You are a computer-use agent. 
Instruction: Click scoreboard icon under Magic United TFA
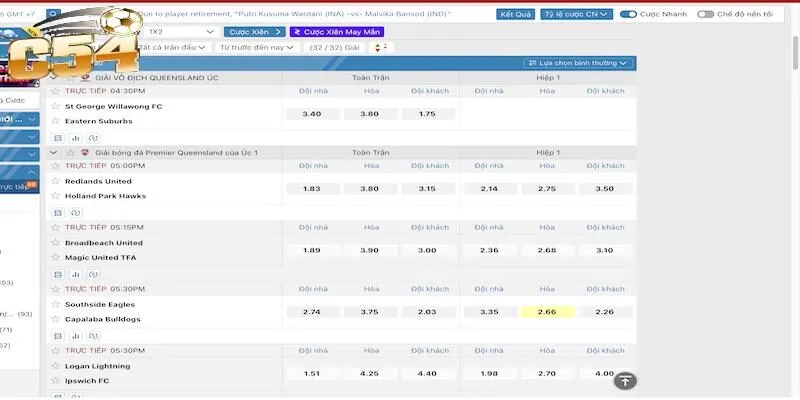58,274
